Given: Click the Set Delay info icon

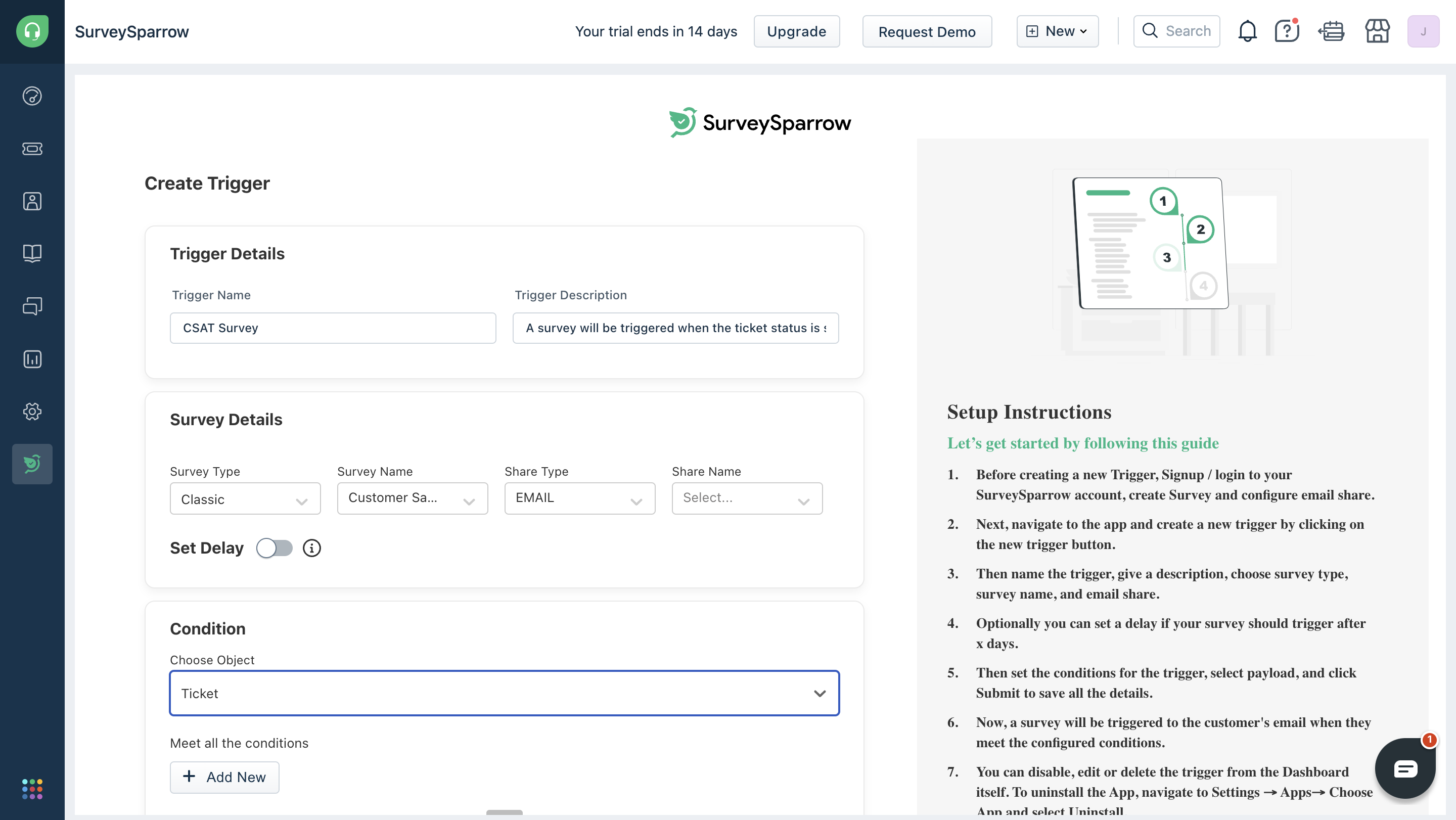Looking at the screenshot, I should pyautogui.click(x=311, y=548).
